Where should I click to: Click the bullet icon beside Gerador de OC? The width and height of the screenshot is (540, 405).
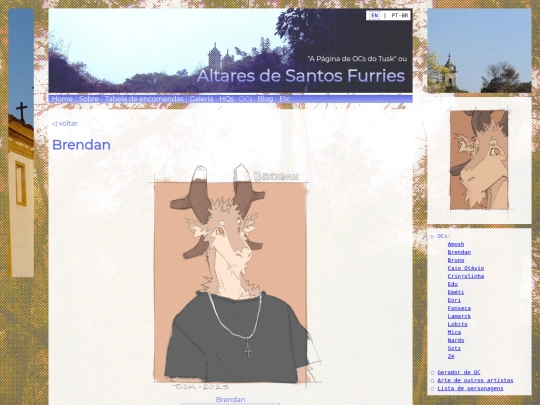coord(433,373)
